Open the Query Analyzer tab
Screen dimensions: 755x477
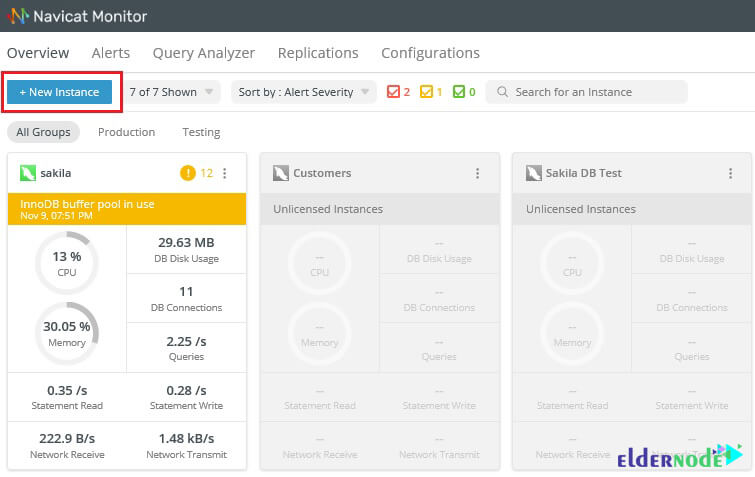(x=204, y=53)
